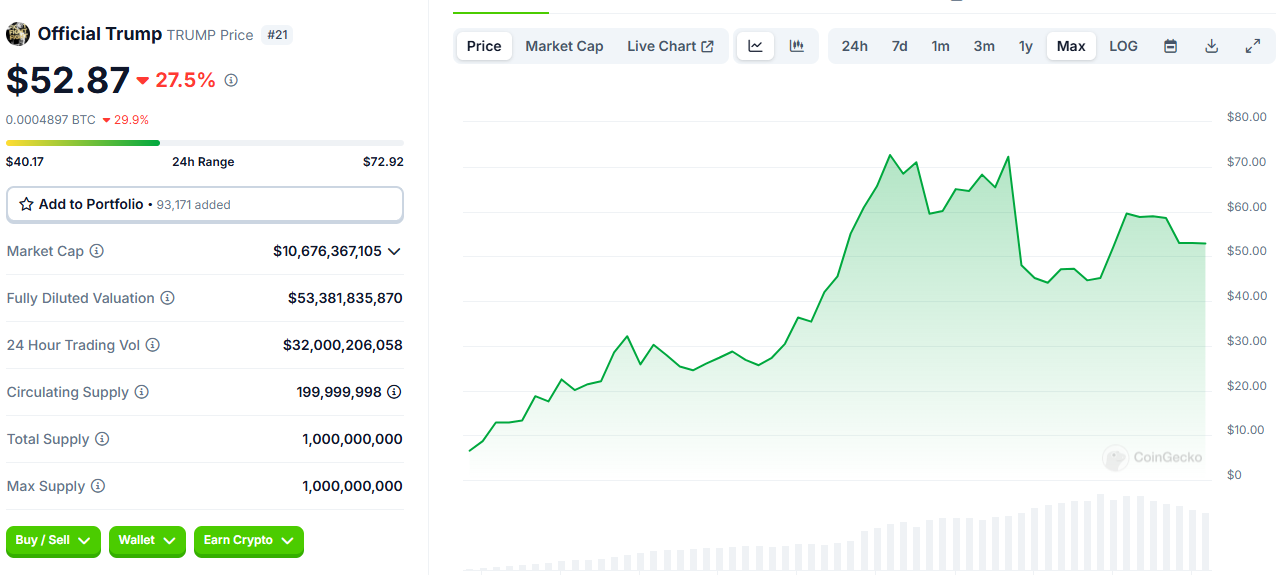Set chart range to 3m

[984, 46]
